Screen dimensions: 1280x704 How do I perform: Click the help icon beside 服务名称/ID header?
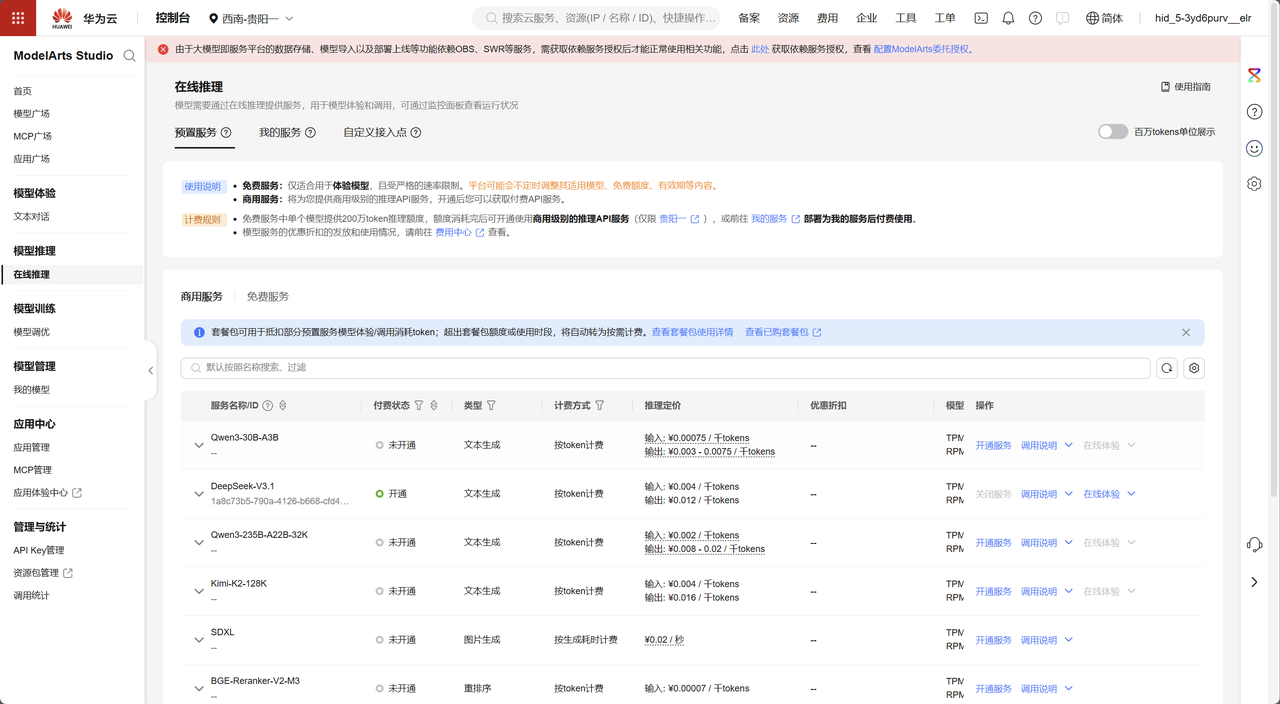(267, 405)
